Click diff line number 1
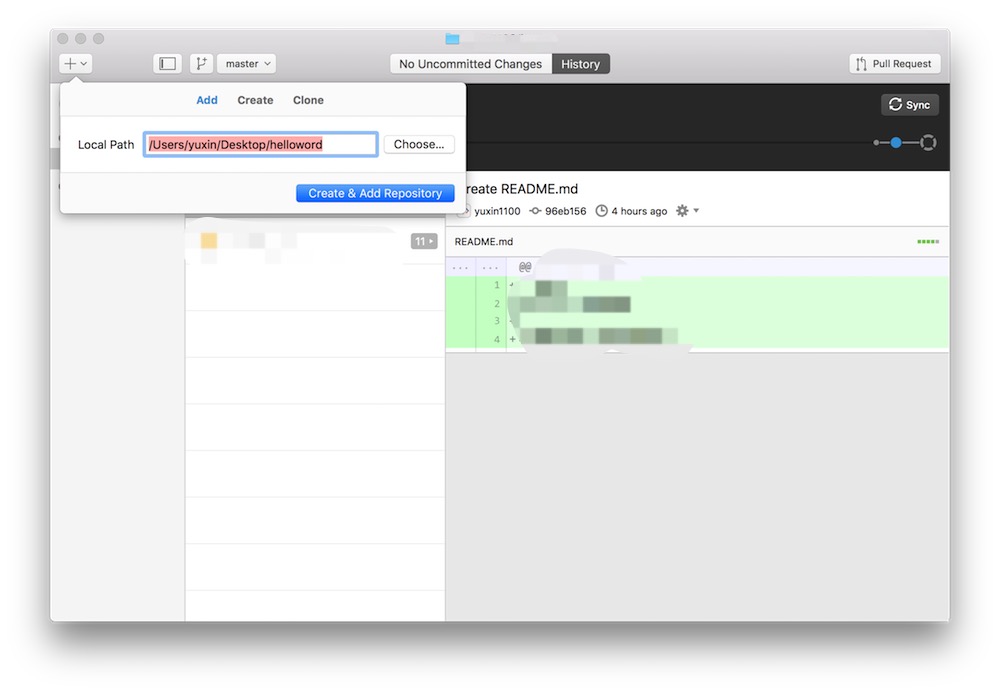Image resolution: width=1000 pixels, height=693 pixels. (x=497, y=285)
